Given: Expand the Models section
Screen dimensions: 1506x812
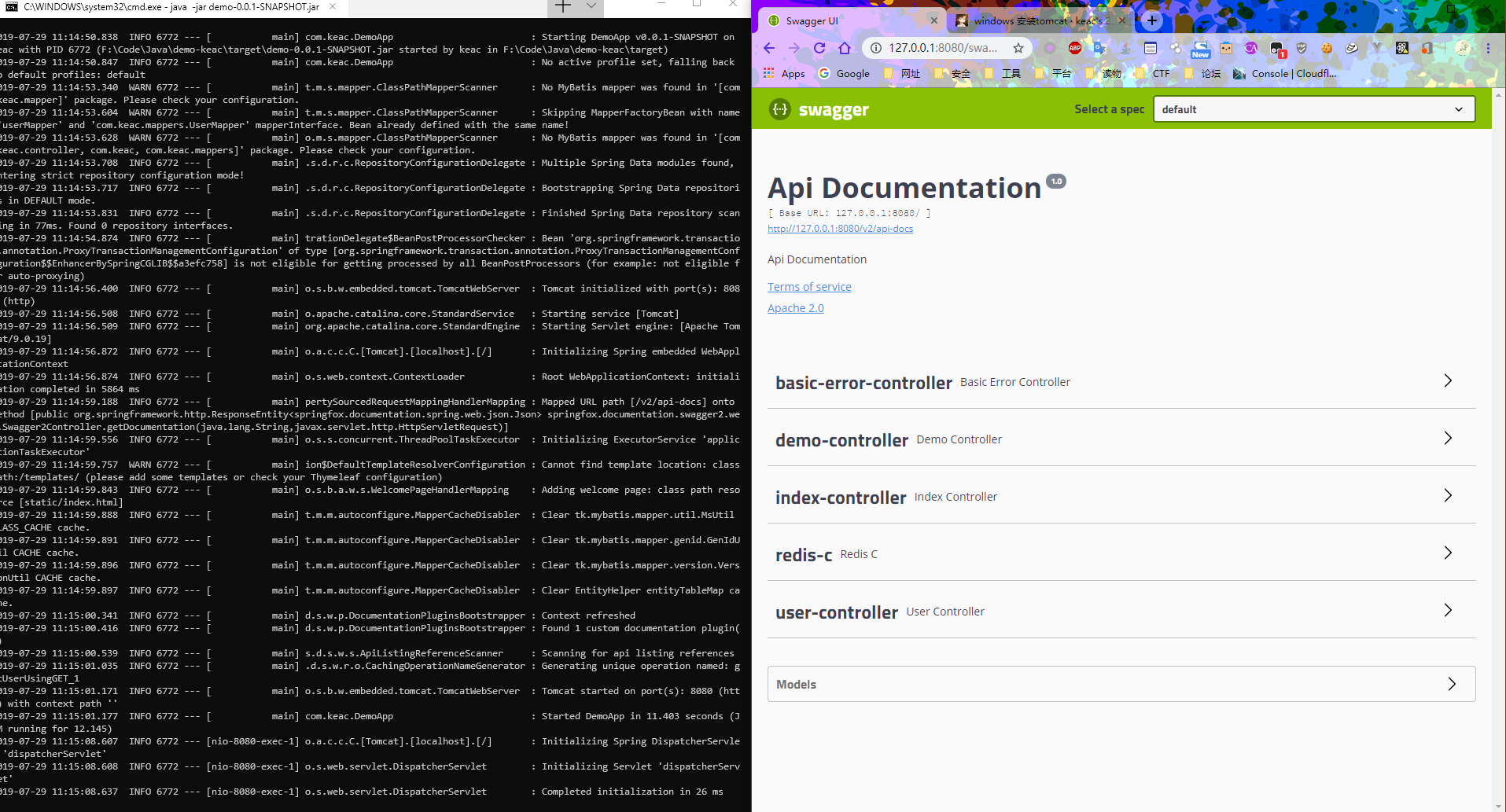Looking at the screenshot, I should (1121, 684).
